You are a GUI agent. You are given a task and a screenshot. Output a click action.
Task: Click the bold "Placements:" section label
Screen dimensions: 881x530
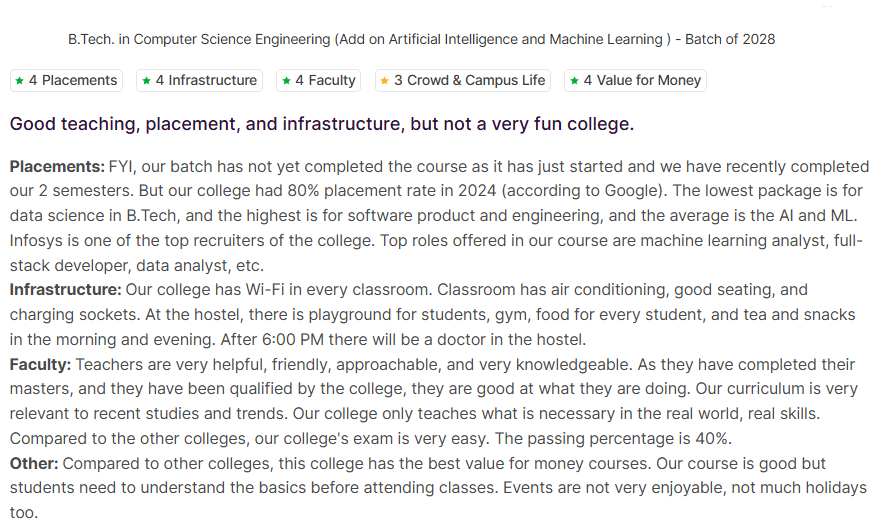pyautogui.click(x=57, y=166)
